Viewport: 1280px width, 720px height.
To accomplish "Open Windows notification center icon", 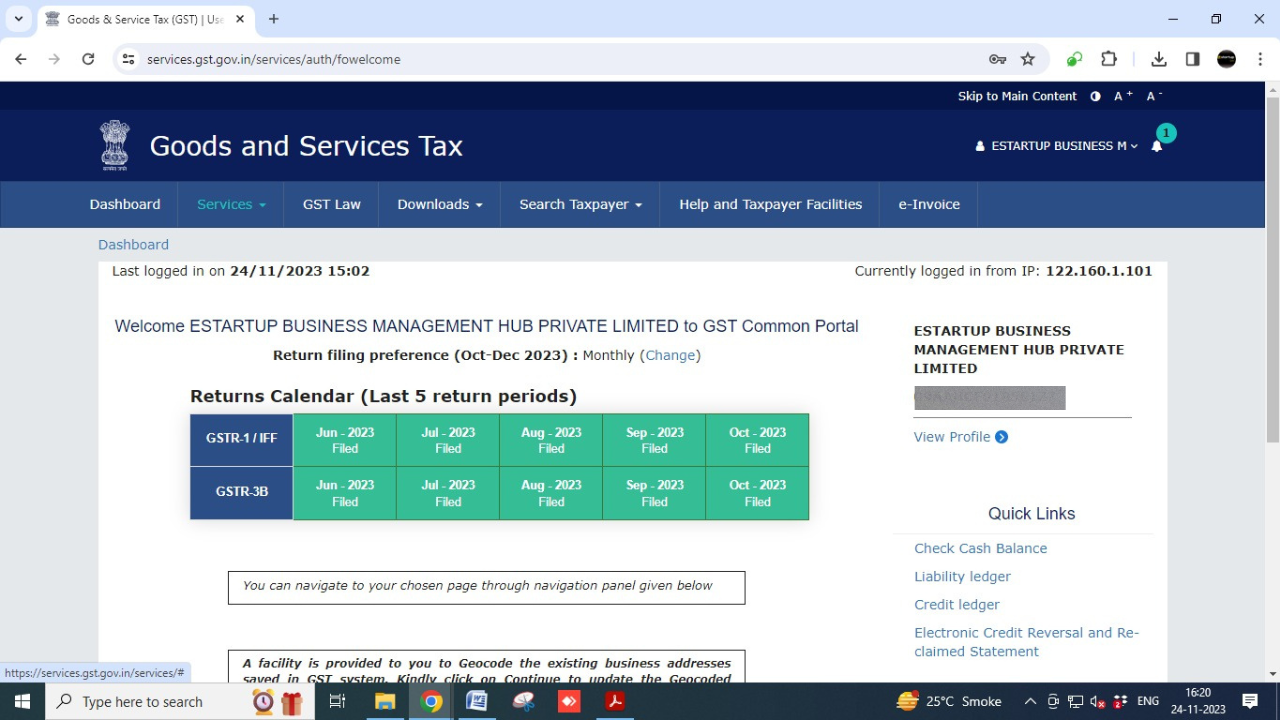I will tap(1250, 701).
